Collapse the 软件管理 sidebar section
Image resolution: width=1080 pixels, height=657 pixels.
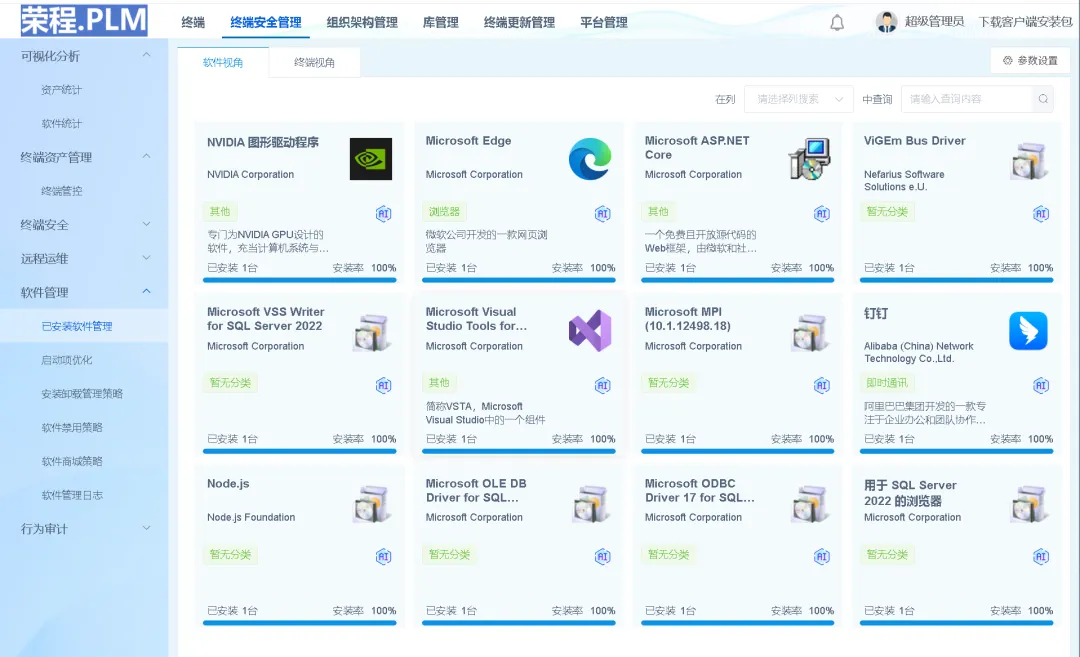click(146, 291)
